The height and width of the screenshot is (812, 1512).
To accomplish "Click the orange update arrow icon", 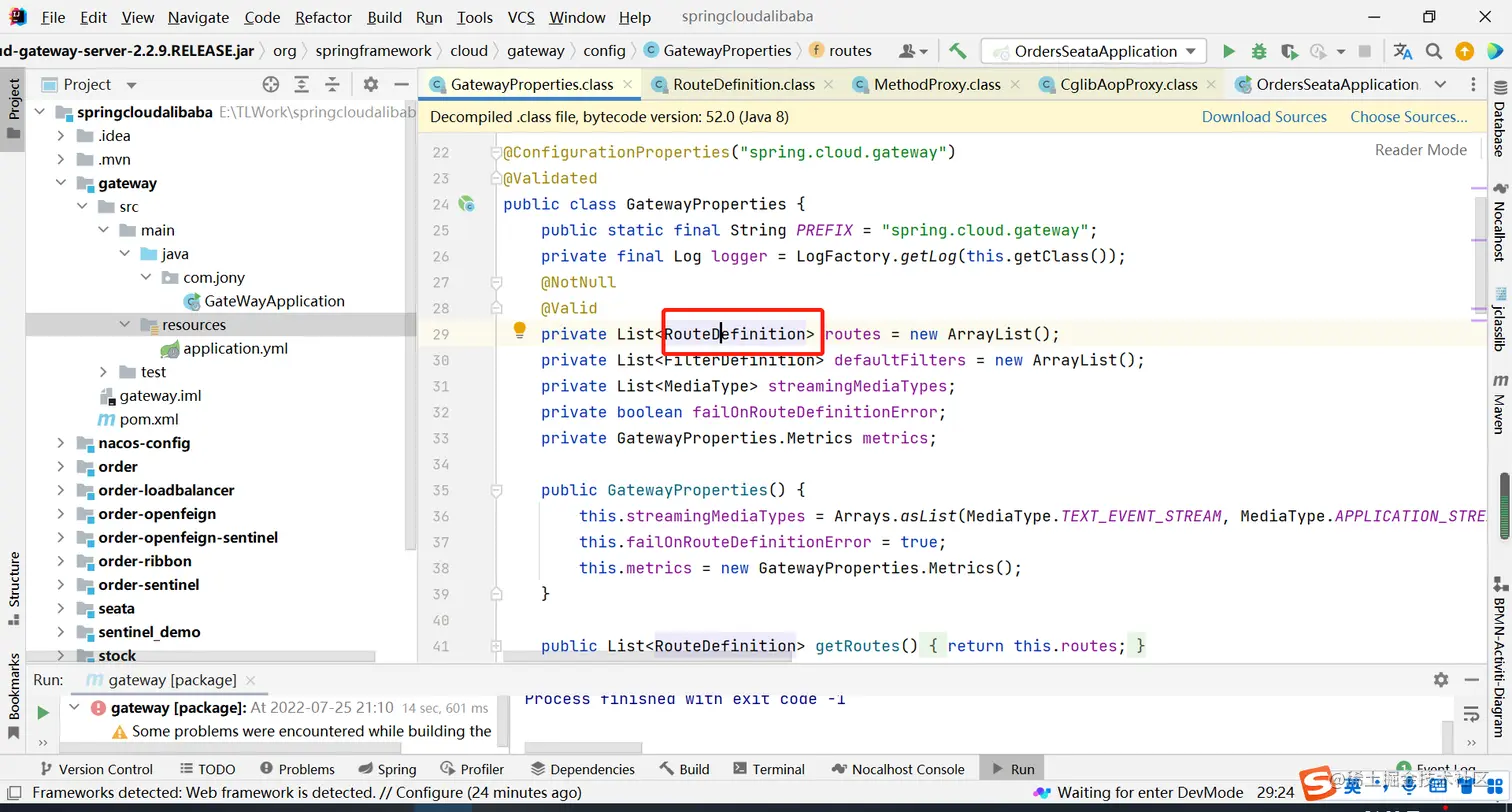I will 1464,51.
